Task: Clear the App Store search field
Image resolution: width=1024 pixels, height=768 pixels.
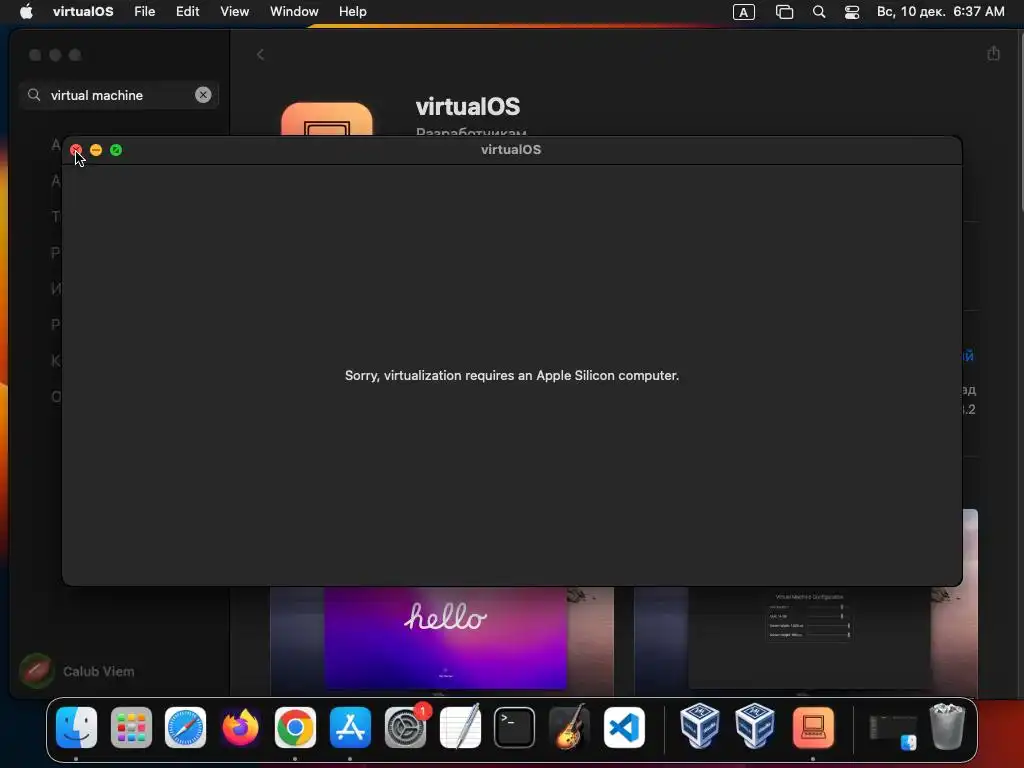Action: coord(203,95)
